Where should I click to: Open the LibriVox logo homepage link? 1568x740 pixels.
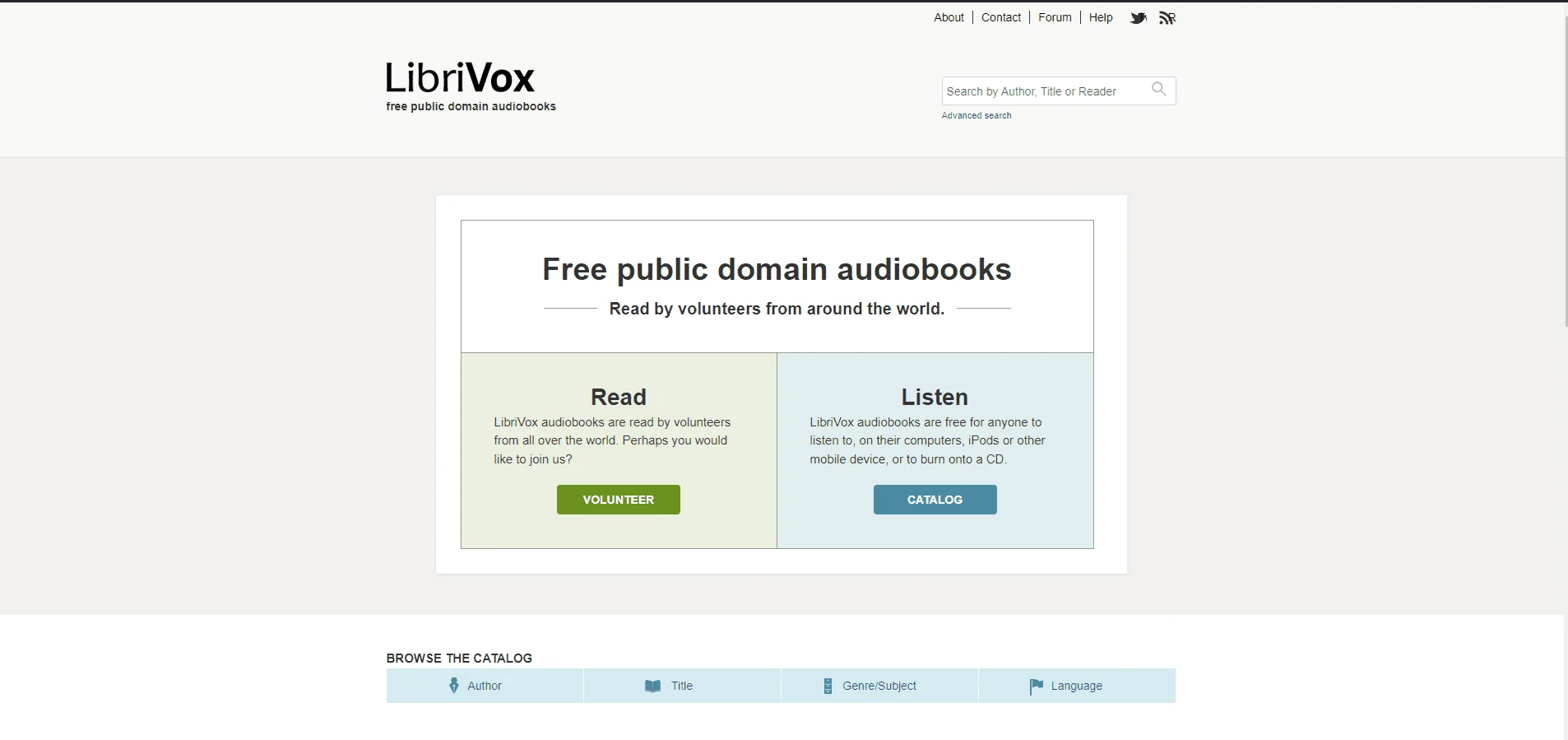[x=460, y=78]
